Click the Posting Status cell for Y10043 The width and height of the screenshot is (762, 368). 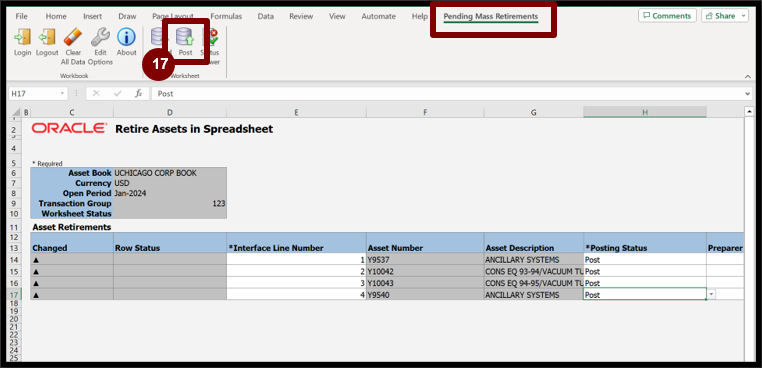click(645, 283)
